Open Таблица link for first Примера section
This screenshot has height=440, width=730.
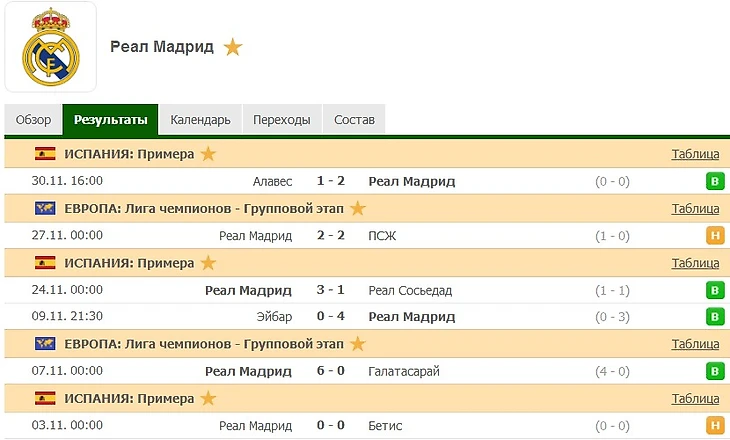[x=695, y=154]
